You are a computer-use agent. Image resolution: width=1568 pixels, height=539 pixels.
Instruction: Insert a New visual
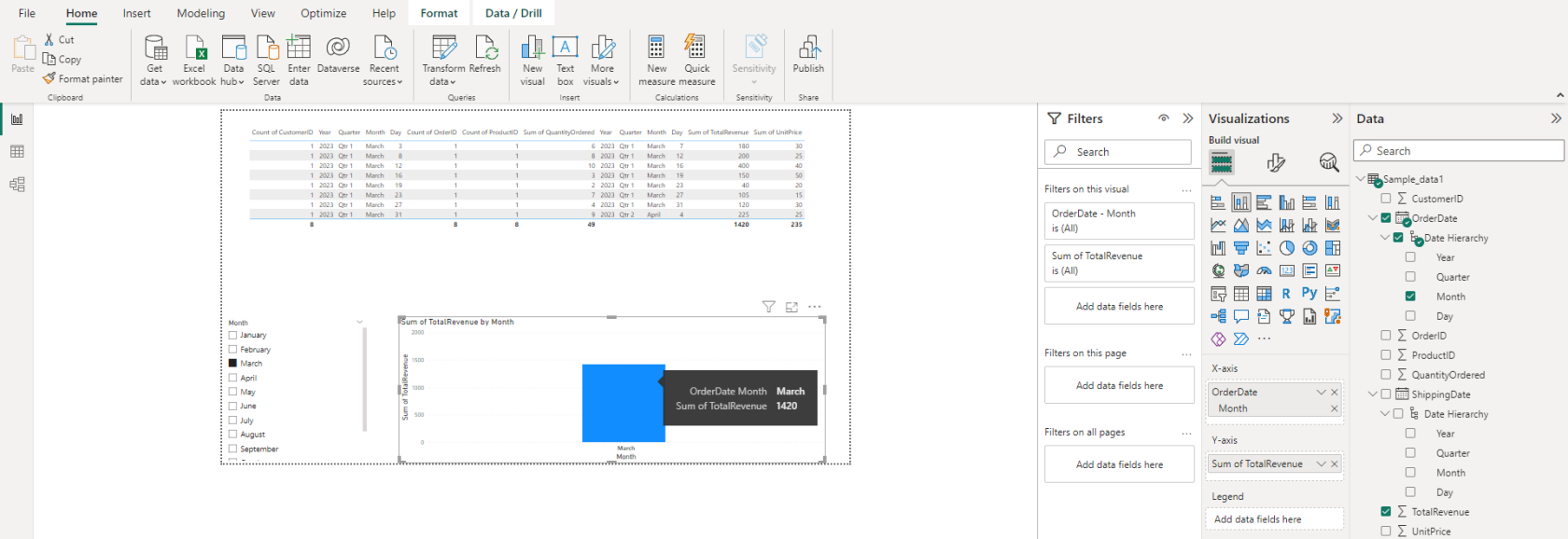point(532,62)
